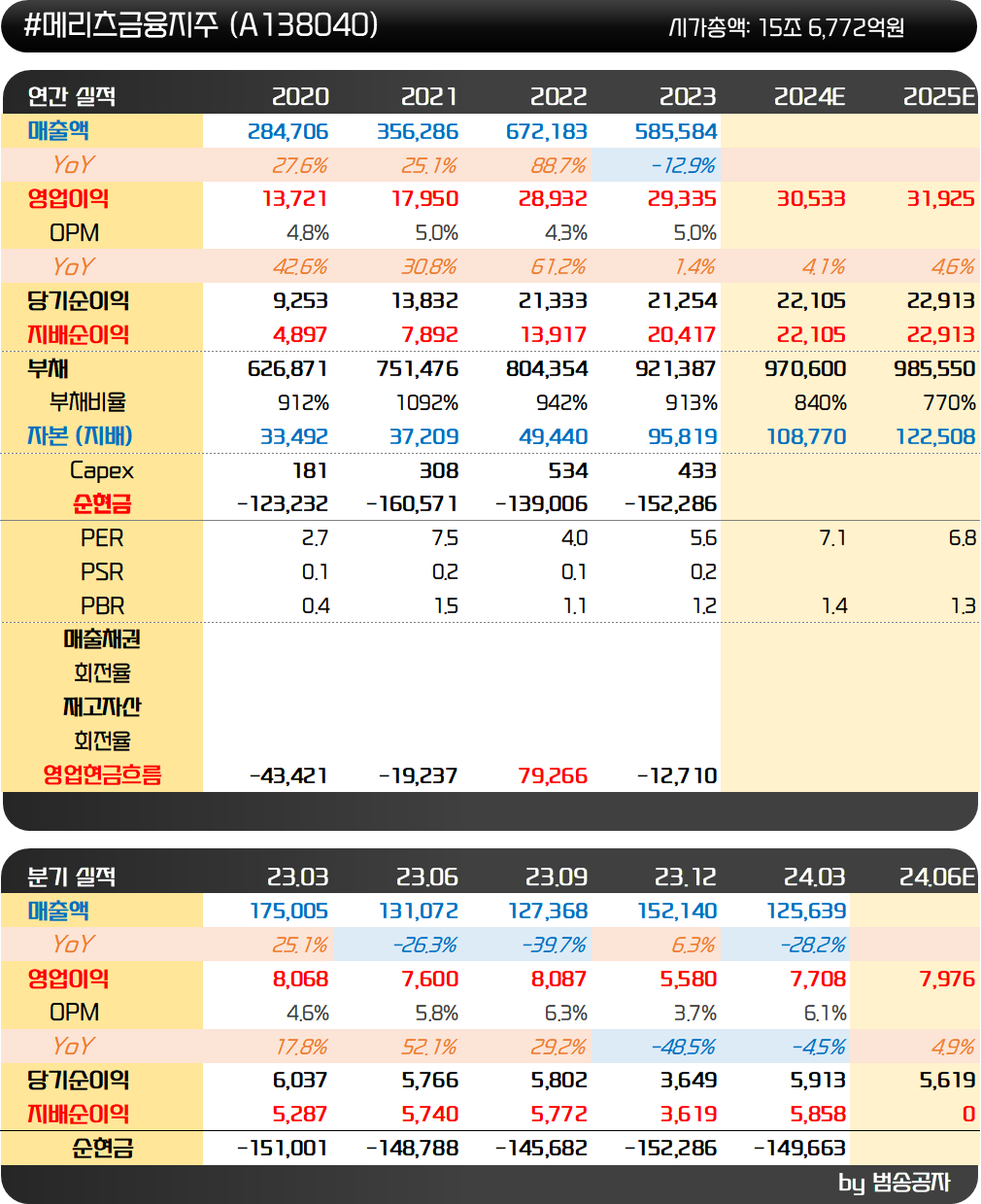
Task: Click quarterly 영업이익 estimate 7,976
Action: click(947, 979)
